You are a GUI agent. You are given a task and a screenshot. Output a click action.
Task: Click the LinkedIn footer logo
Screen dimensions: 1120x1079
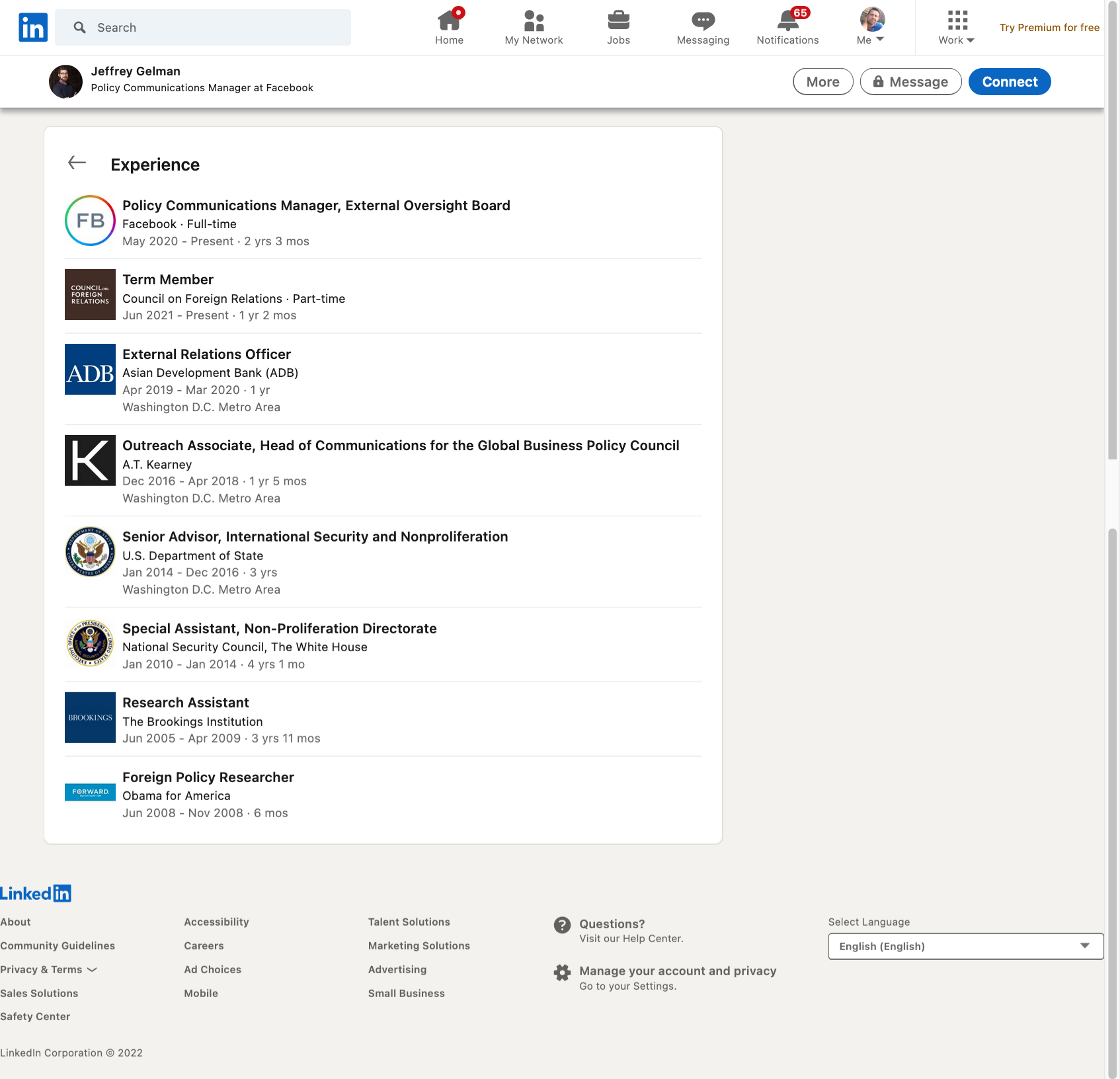(36, 893)
